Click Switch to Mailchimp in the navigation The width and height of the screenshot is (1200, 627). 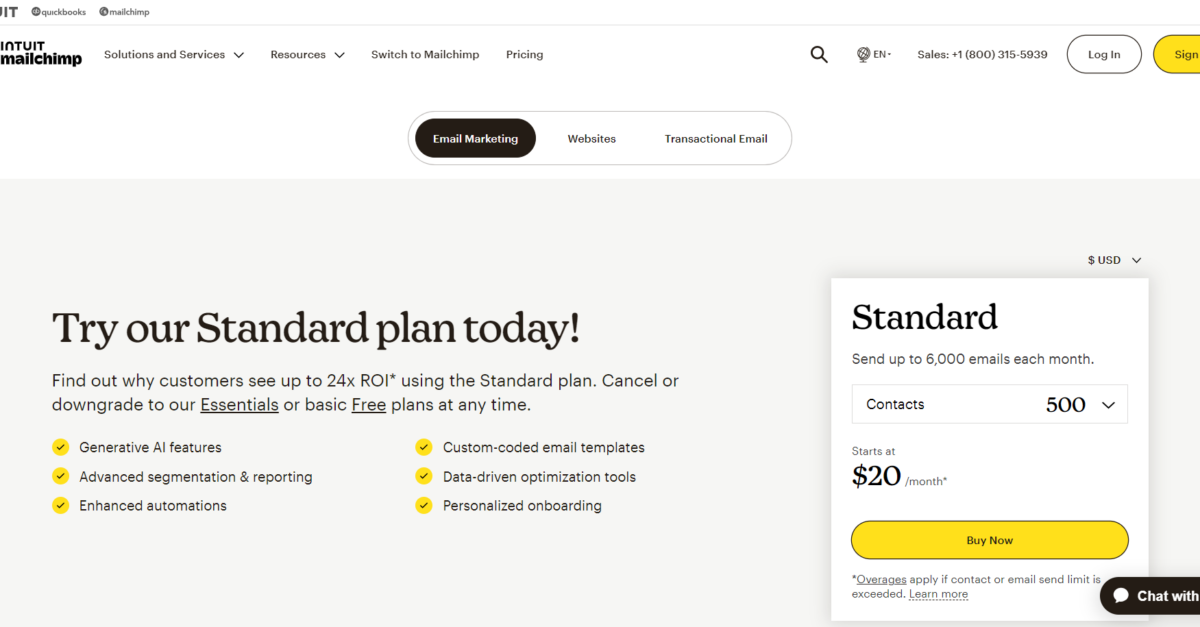coord(425,54)
